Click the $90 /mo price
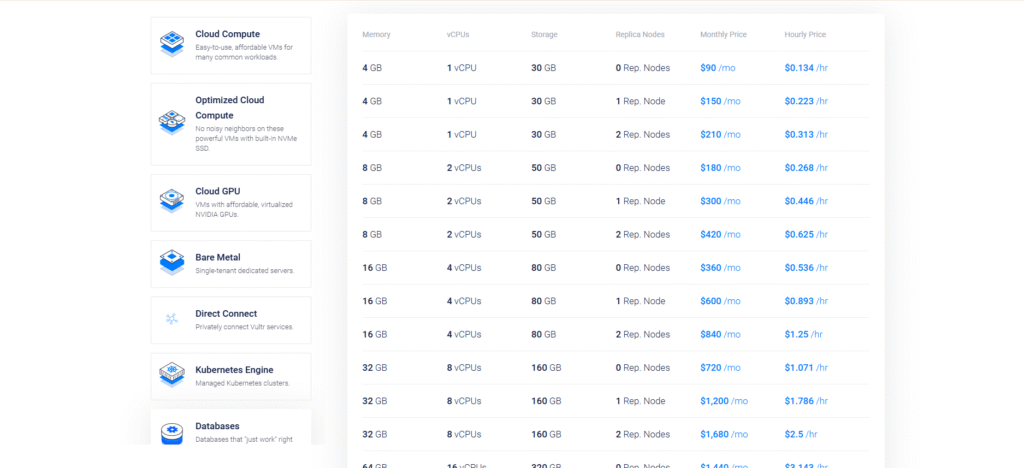This screenshot has width=1024, height=468. (x=720, y=68)
